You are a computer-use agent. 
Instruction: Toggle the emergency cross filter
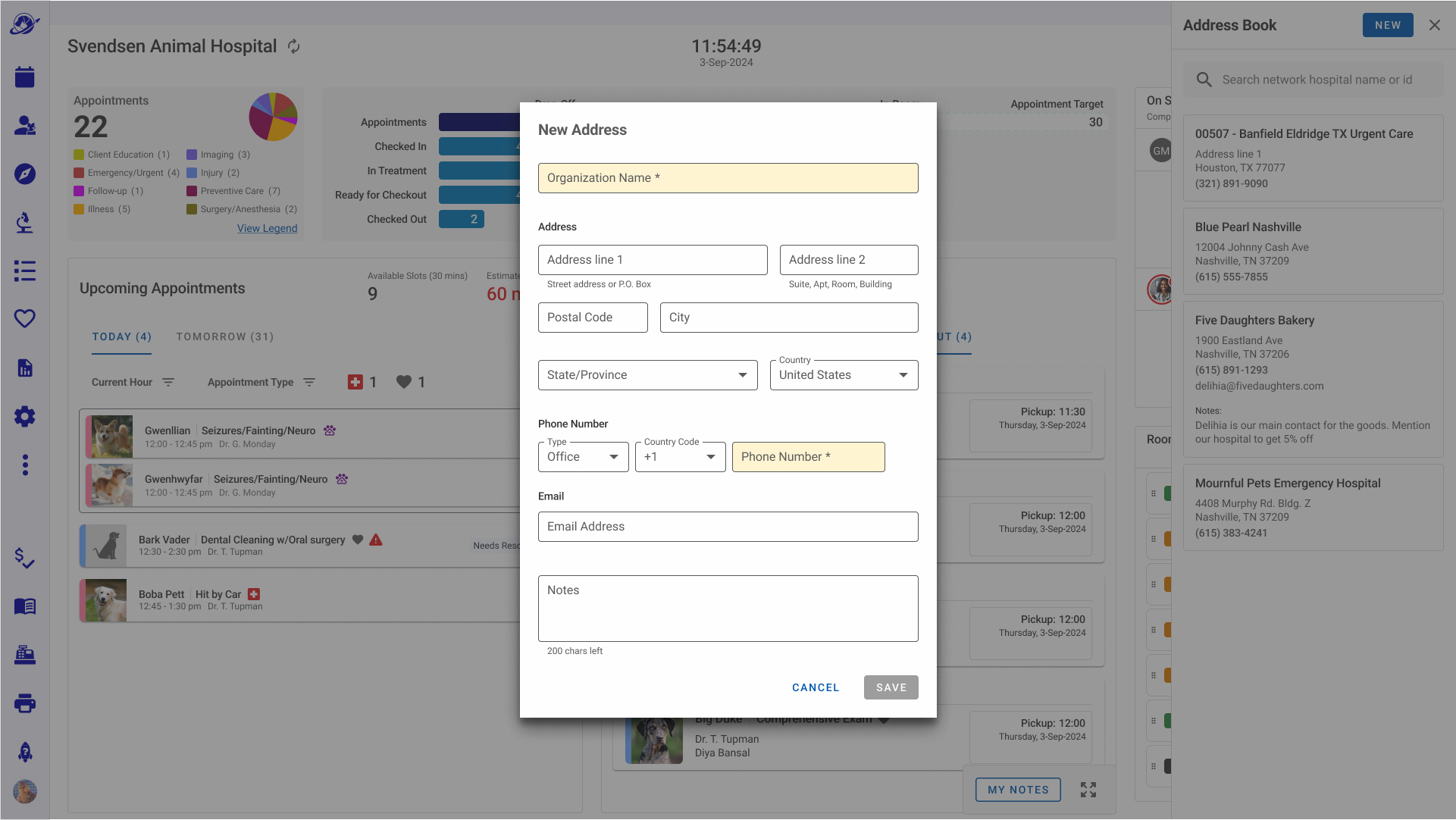pyautogui.click(x=355, y=382)
